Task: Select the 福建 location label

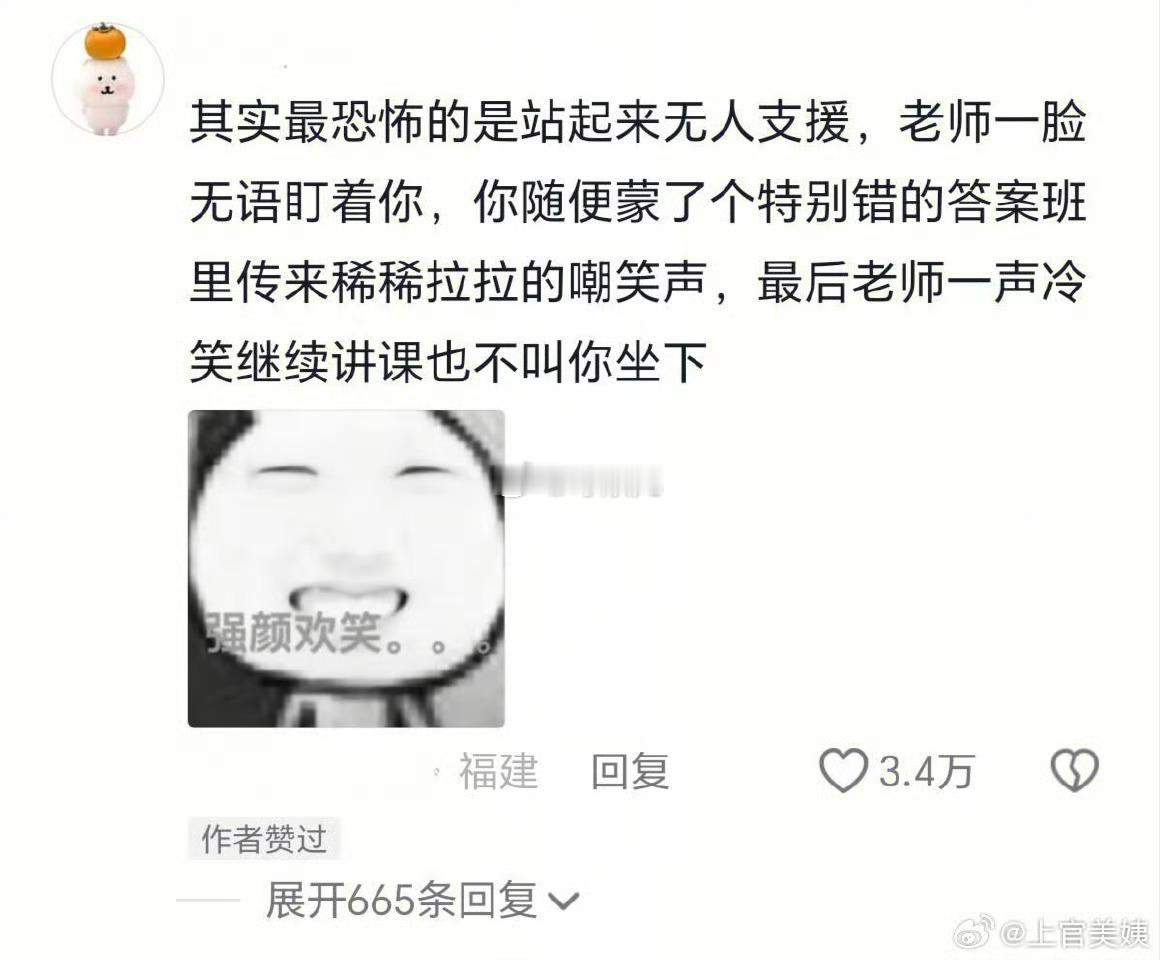Action: 498,771
